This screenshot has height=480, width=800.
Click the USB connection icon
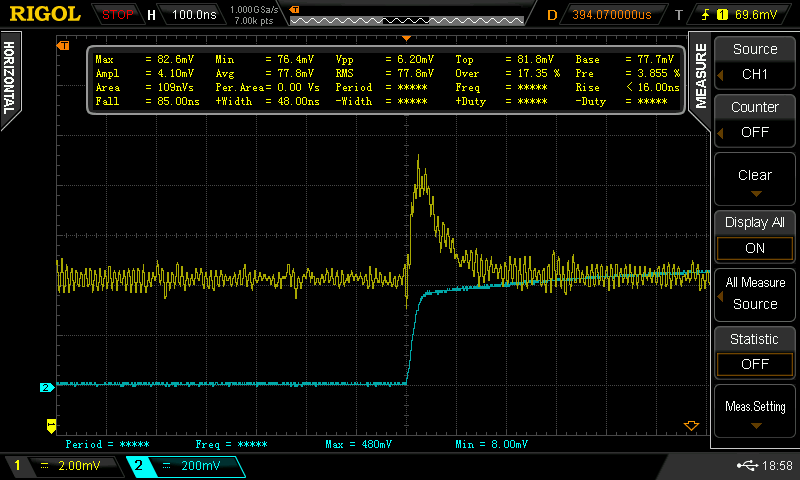pyautogui.click(x=747, y=466)
